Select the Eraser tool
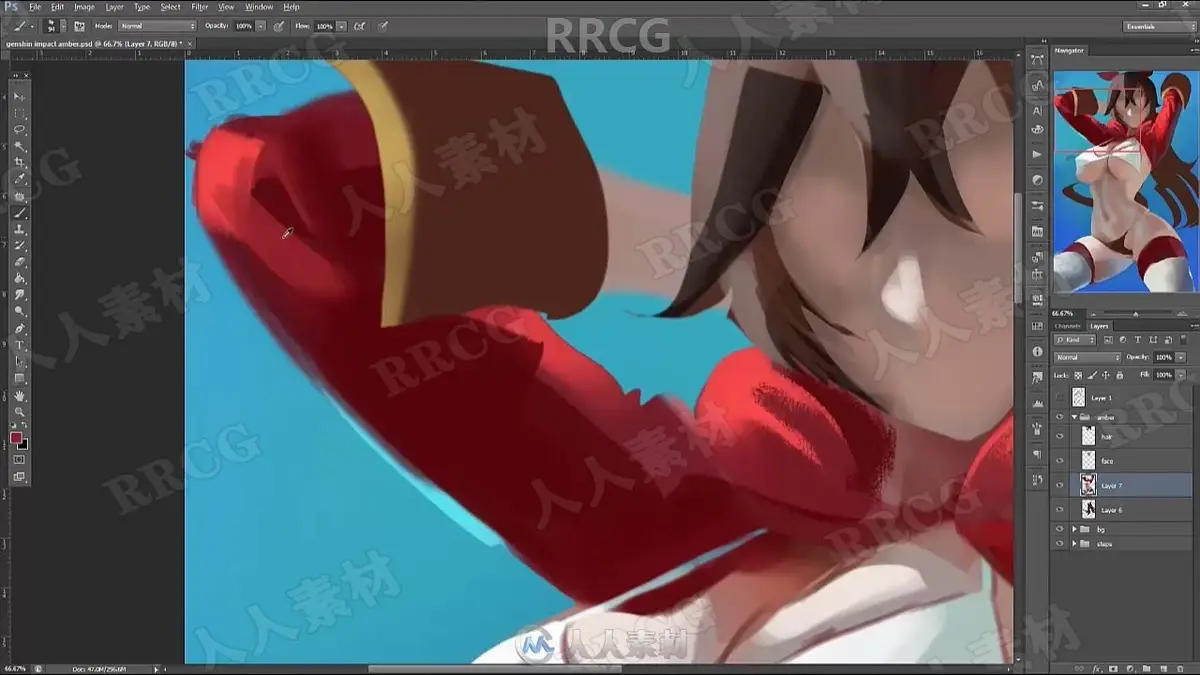 pos(19,262)
